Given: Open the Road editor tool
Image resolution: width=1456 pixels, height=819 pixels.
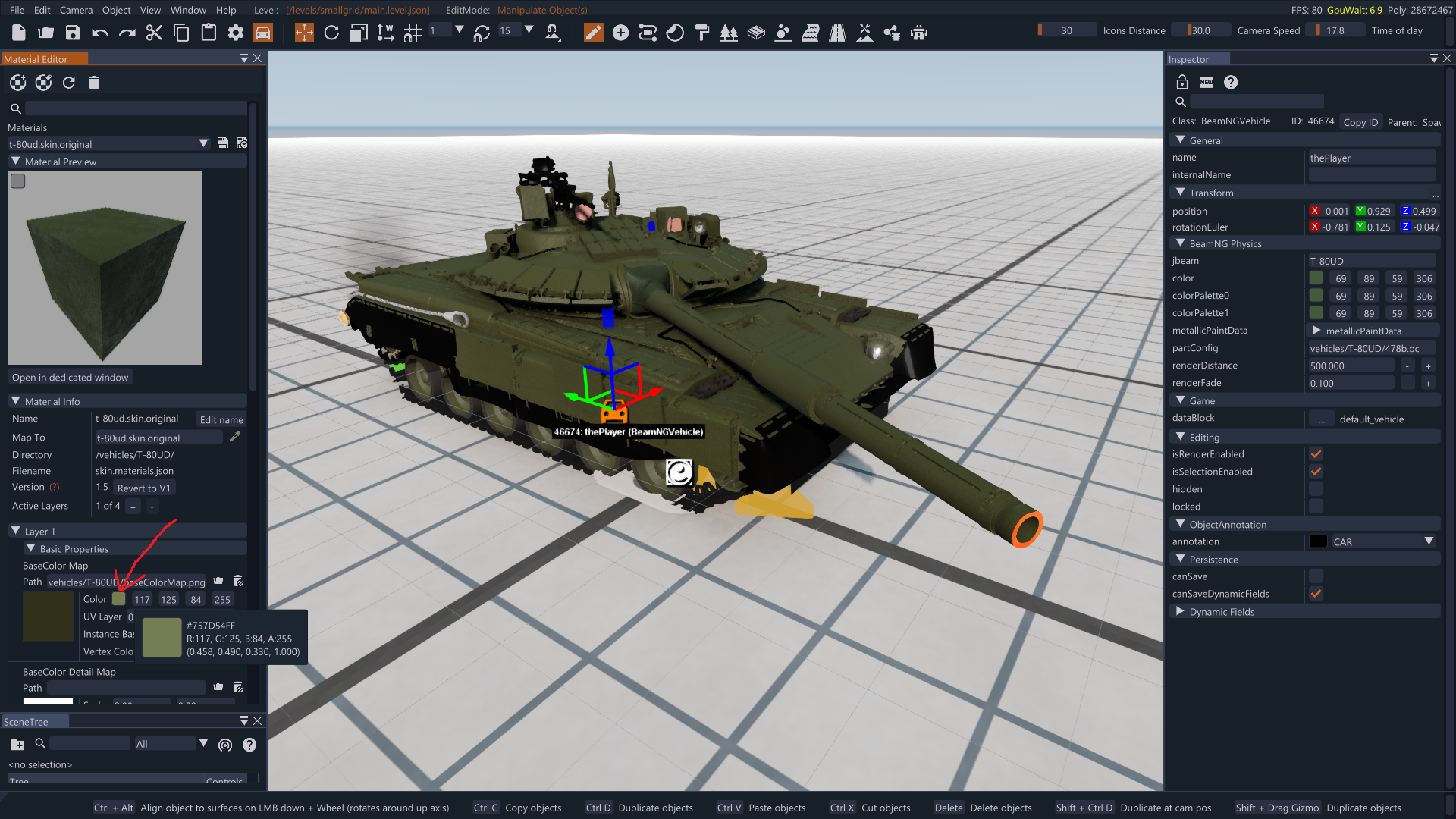Looking at the screenshot, I should pyautogui.click(x=837, y=33).
